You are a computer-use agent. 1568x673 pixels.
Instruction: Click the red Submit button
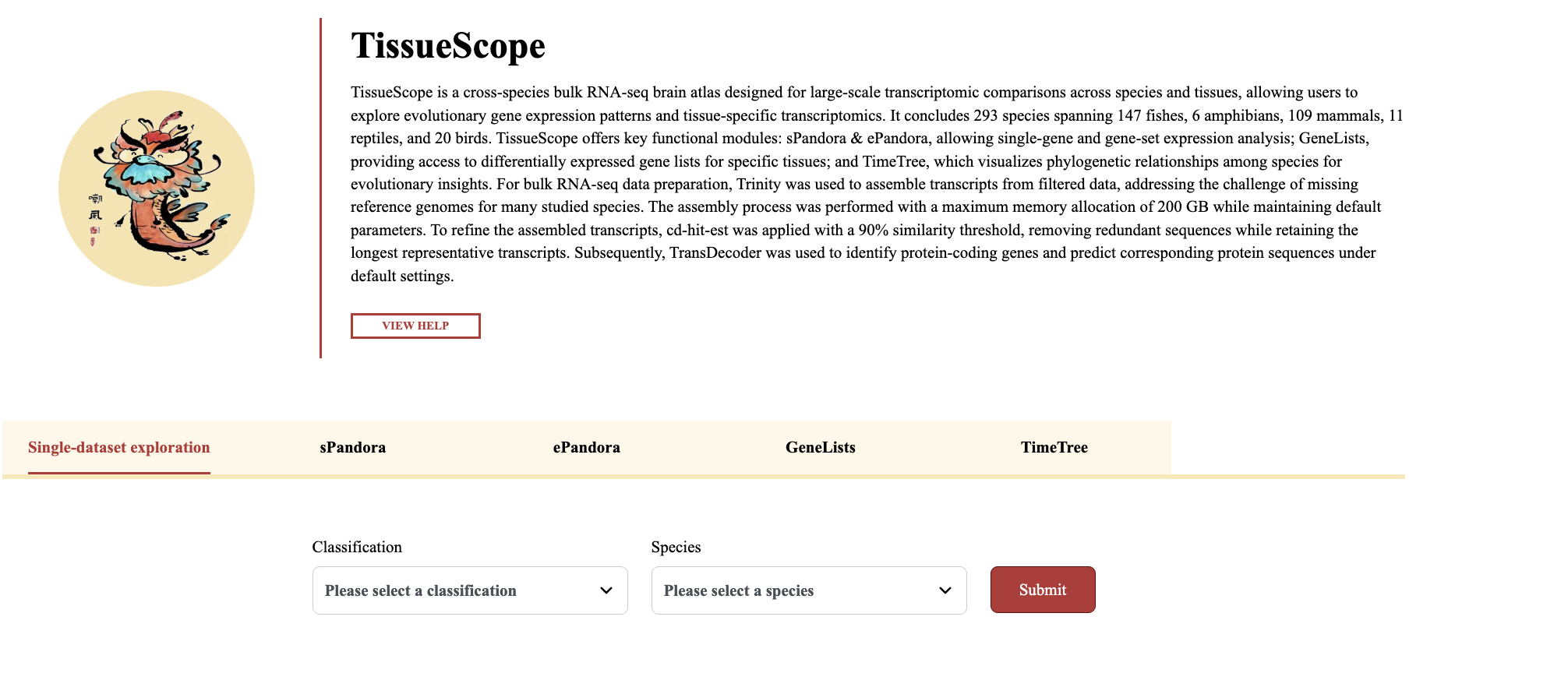tap(1043, 590)
